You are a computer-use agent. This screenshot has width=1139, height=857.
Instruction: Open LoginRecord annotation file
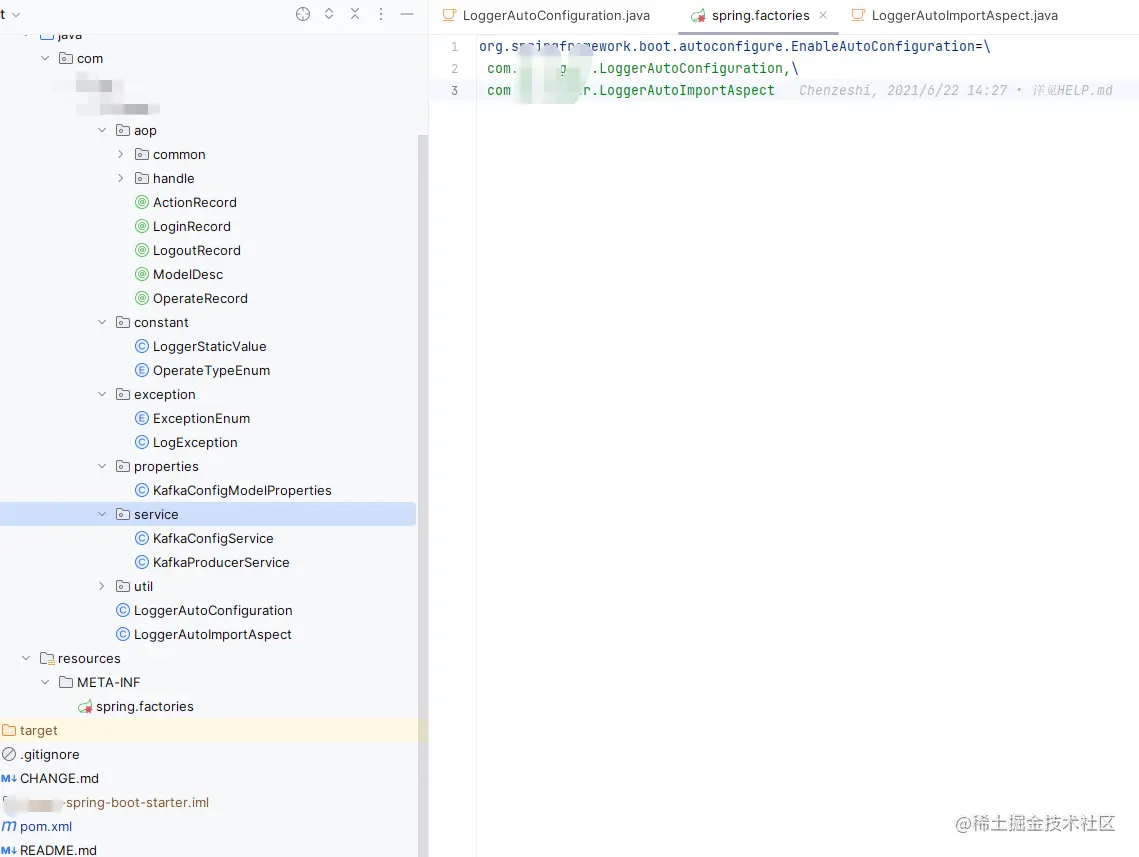[192, 226]
